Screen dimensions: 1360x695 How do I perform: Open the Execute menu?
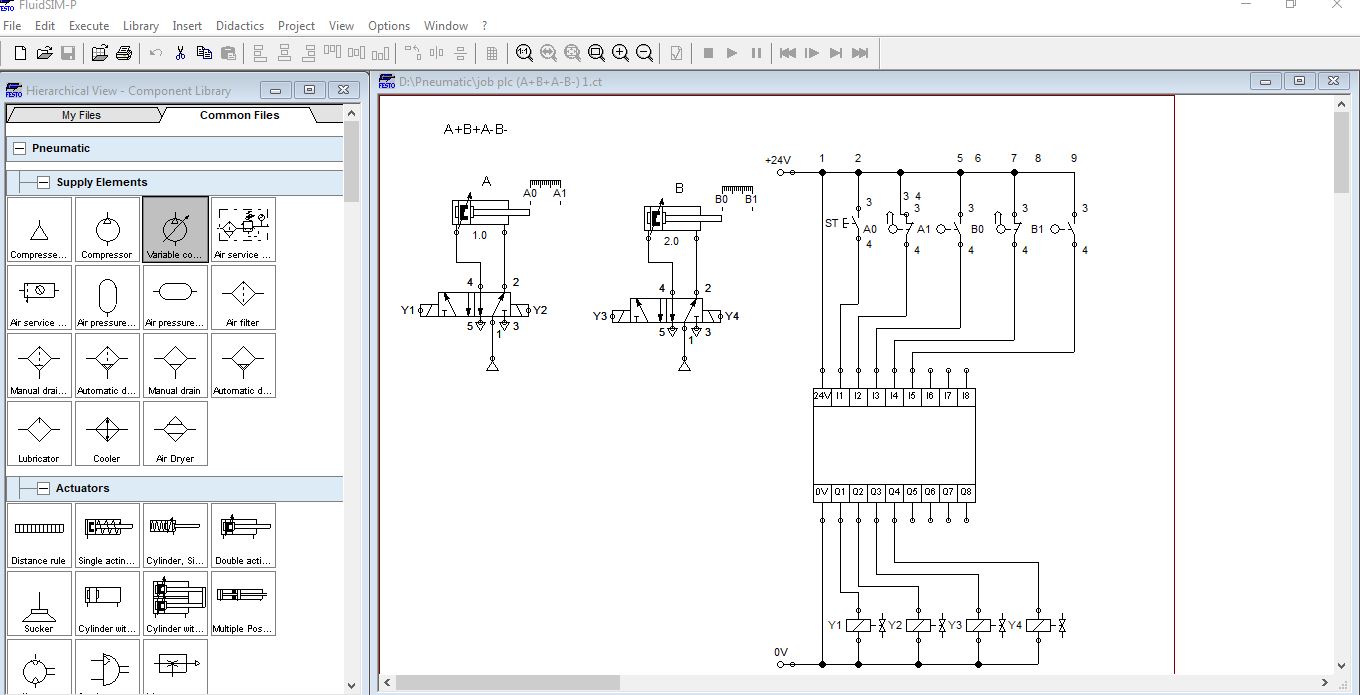[x=89, y=26]
